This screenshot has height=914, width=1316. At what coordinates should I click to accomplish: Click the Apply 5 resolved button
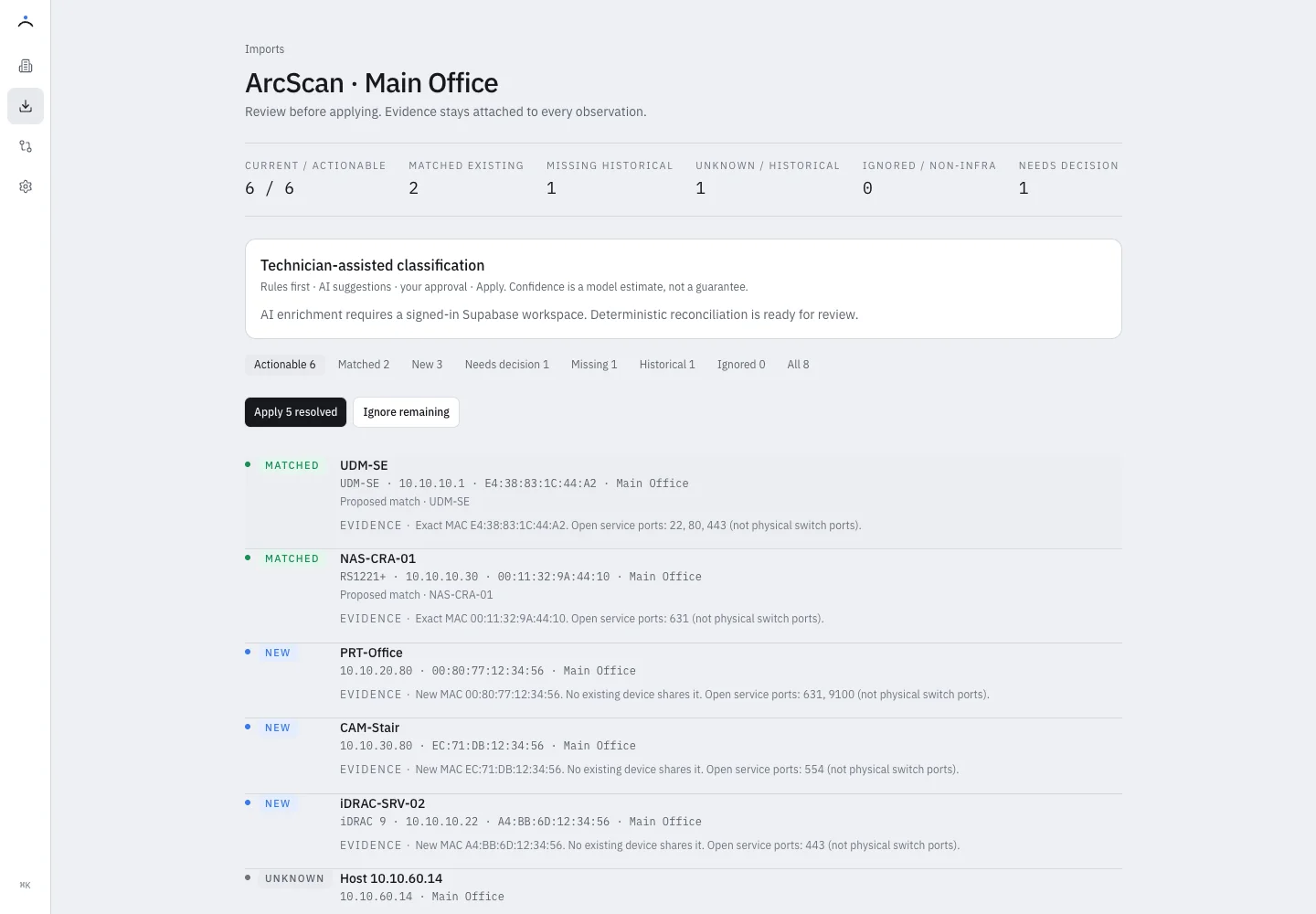[x=295, y=412]
